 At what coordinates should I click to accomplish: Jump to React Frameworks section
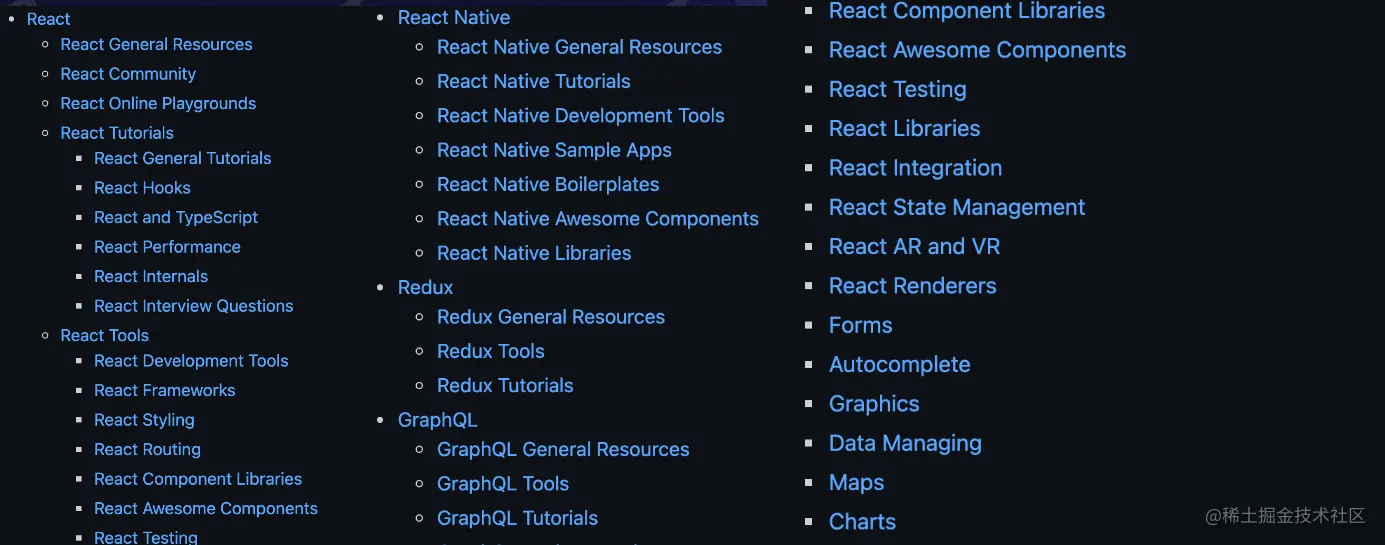click(x=165, y=390)
